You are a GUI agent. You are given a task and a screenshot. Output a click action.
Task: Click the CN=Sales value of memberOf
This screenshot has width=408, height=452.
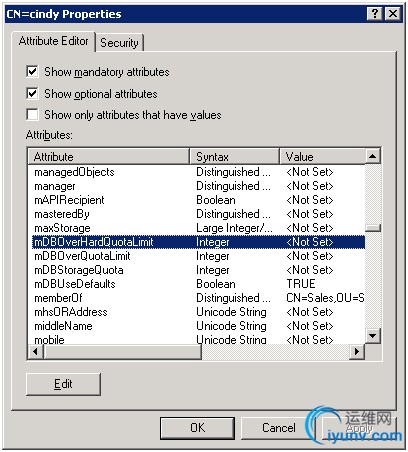click(x=325, y=298)
